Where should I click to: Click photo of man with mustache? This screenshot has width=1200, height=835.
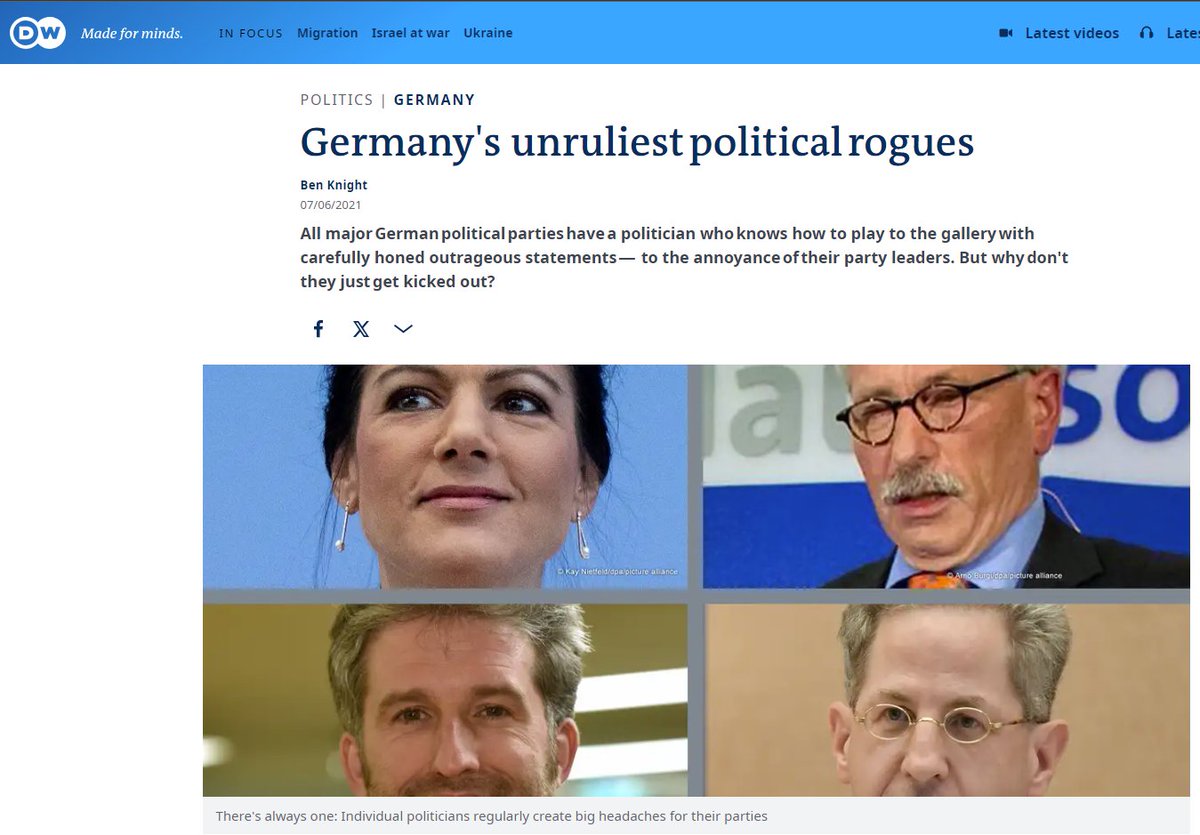(946, 476)
